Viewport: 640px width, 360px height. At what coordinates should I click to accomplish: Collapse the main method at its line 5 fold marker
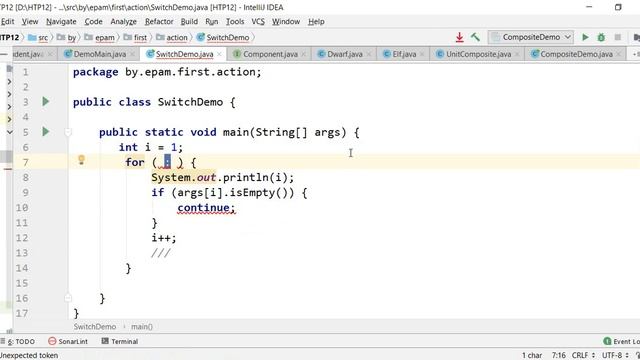click(68, 132)
